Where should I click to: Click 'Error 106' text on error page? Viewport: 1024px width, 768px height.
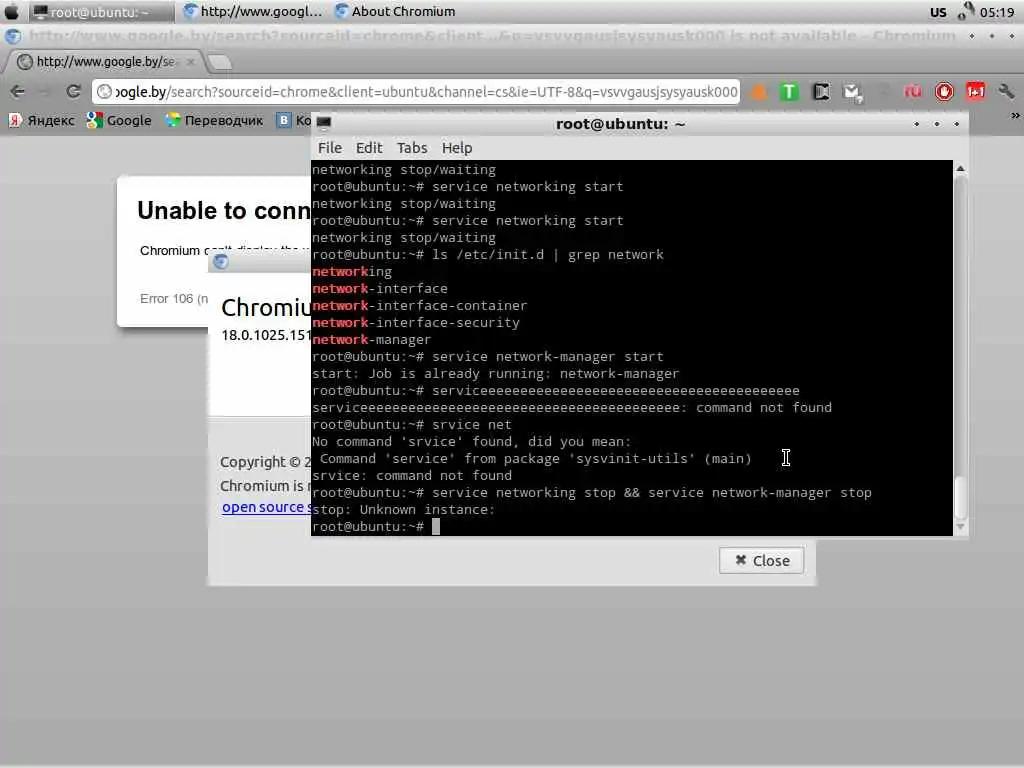(174, 298)
